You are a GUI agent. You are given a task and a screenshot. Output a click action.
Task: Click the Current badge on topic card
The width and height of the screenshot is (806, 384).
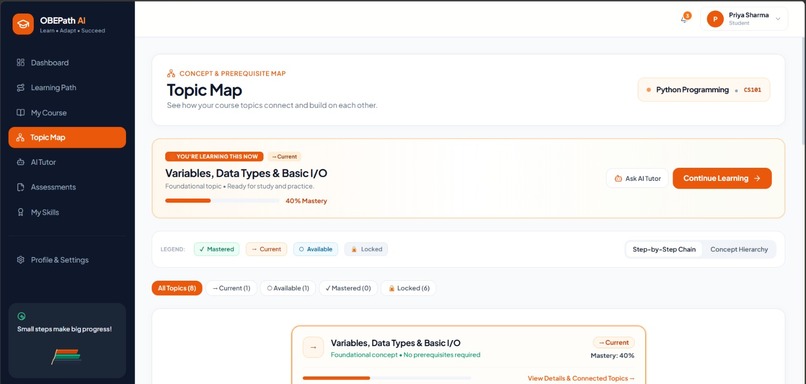(614, 342)
